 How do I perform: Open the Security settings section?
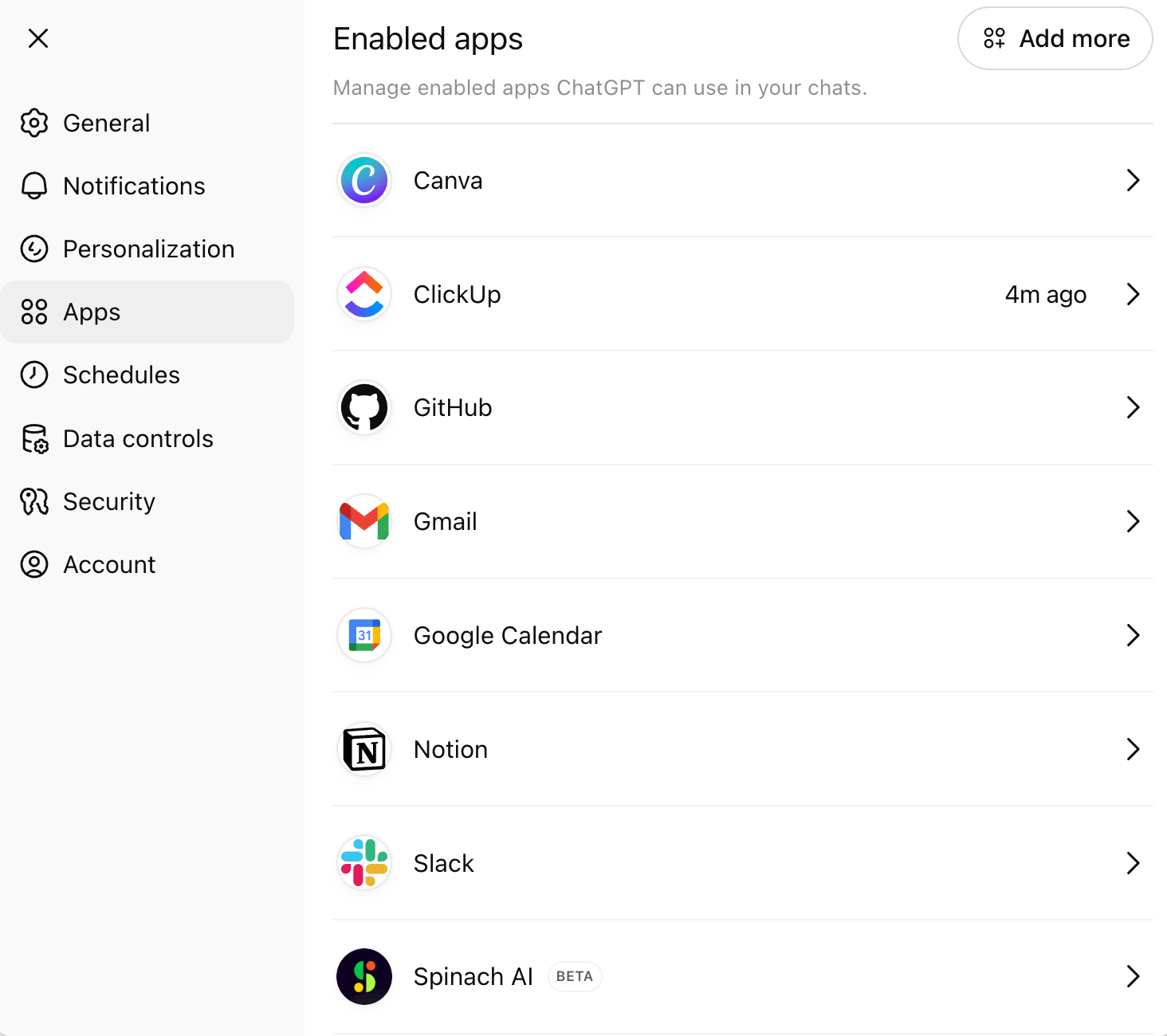pos(108,502)
